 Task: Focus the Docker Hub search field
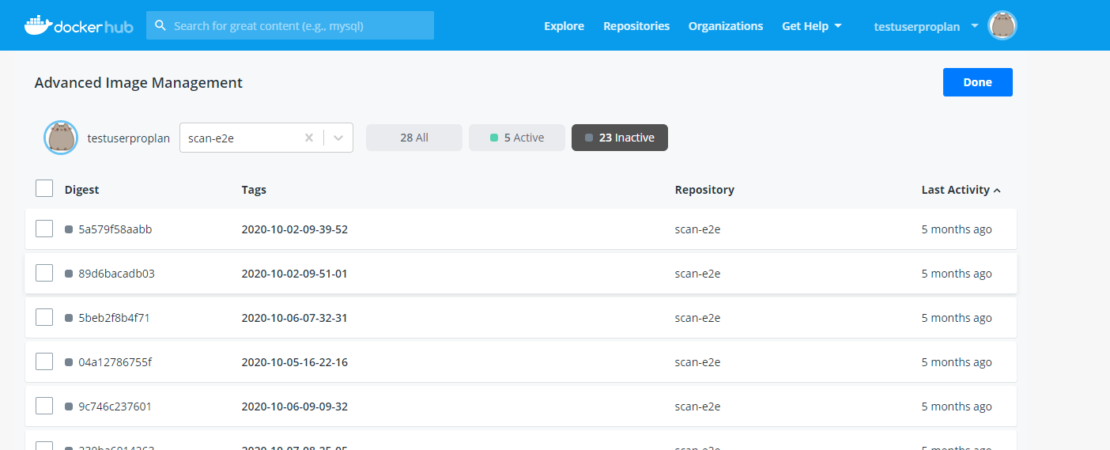(x=300, y=26)
